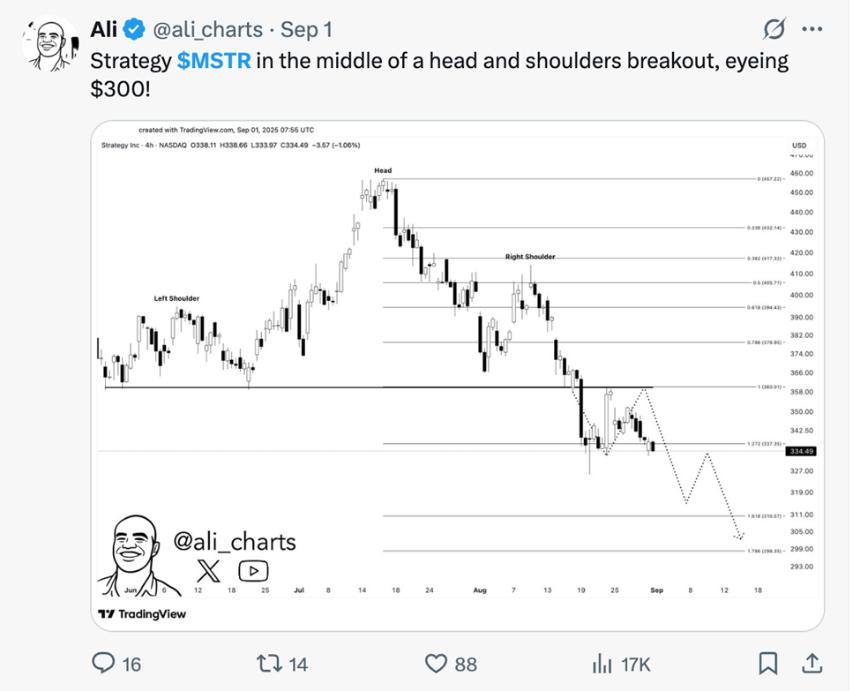This screenshot has width=860, height=691.
Task: Click the Head label on the chart
Action: (x=383, y=171)
